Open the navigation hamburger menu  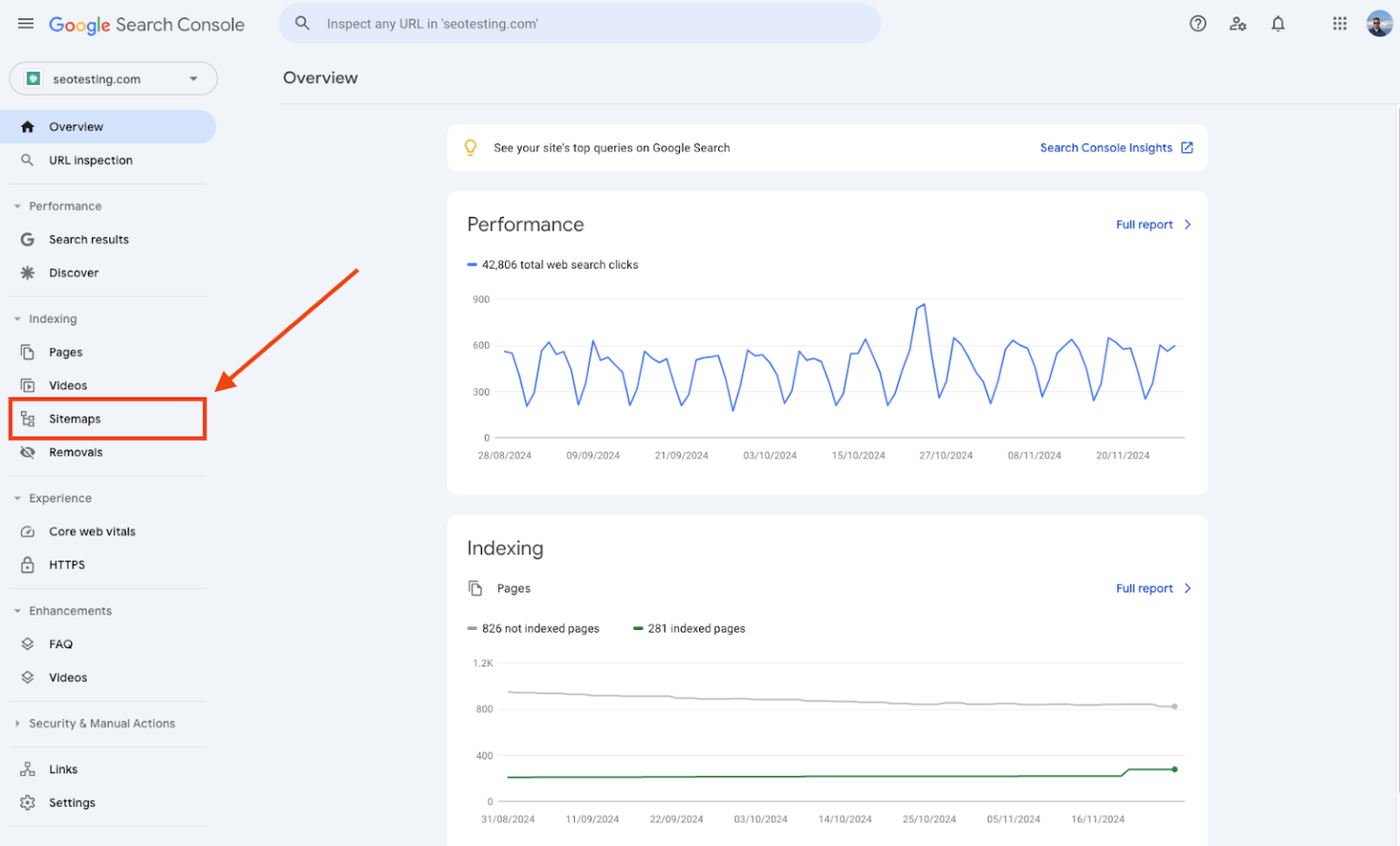pos(25,24)
